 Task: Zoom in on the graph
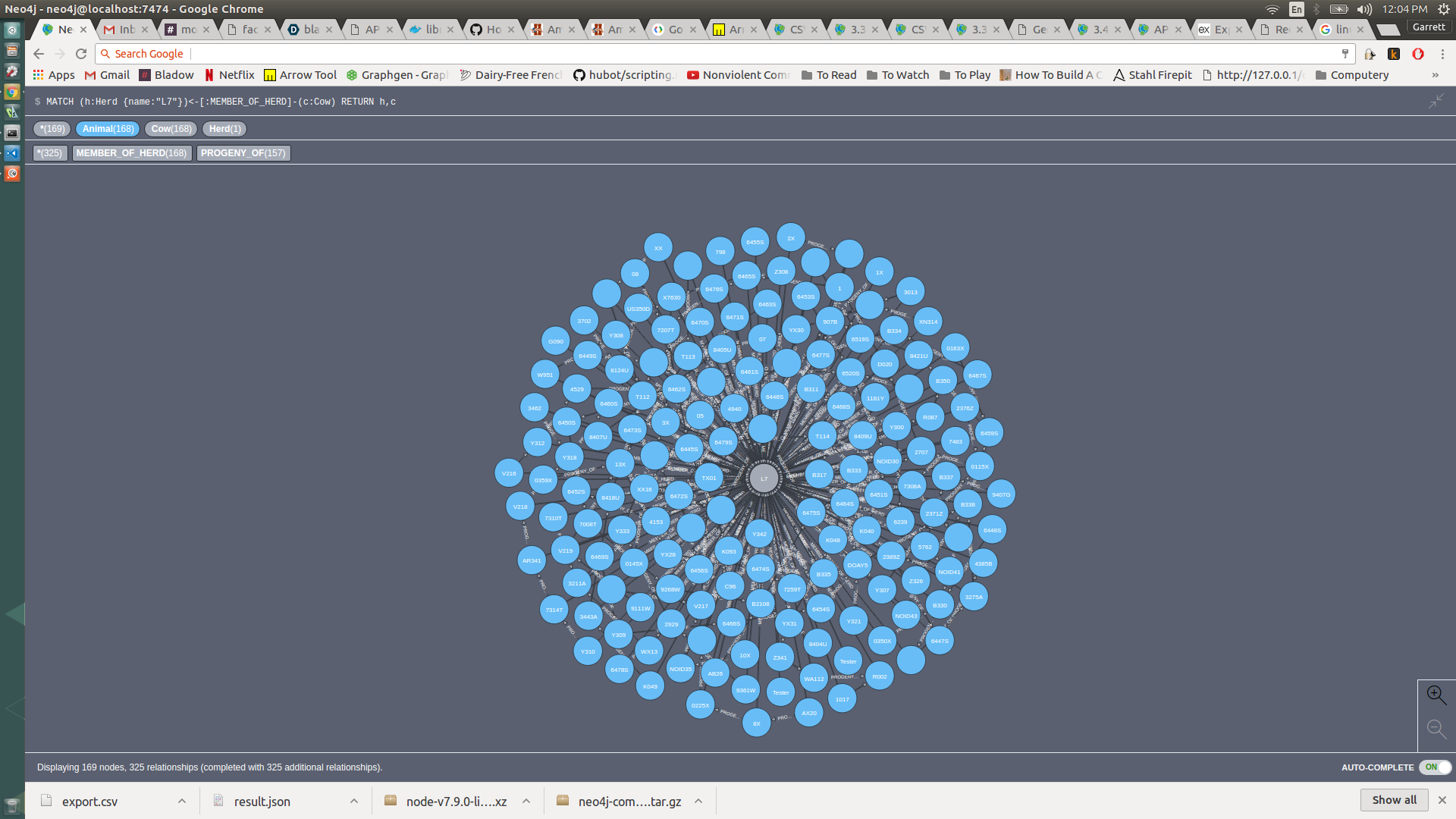1436,695
